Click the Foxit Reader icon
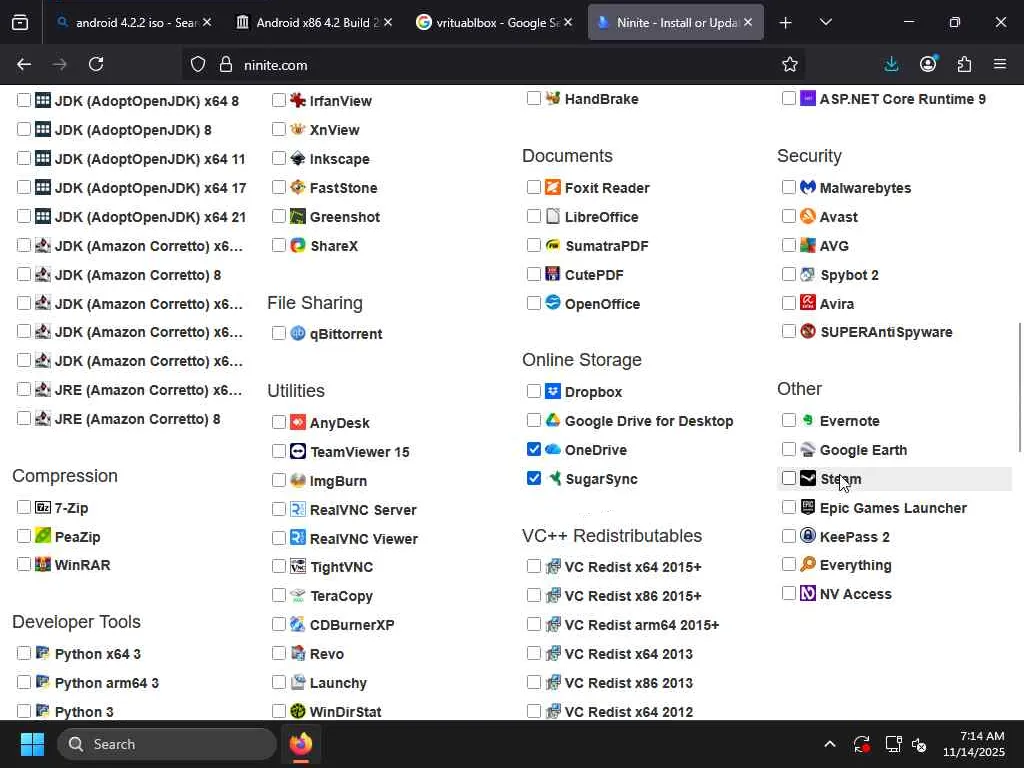The width and height of the screenshot is (1024, 768). click(x=552, y=187)
